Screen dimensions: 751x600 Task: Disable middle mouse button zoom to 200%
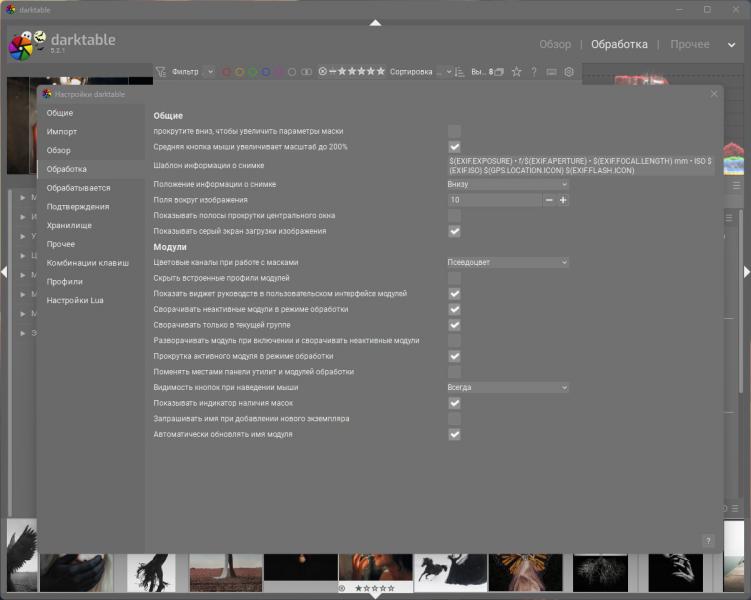[x=454, y=147]
